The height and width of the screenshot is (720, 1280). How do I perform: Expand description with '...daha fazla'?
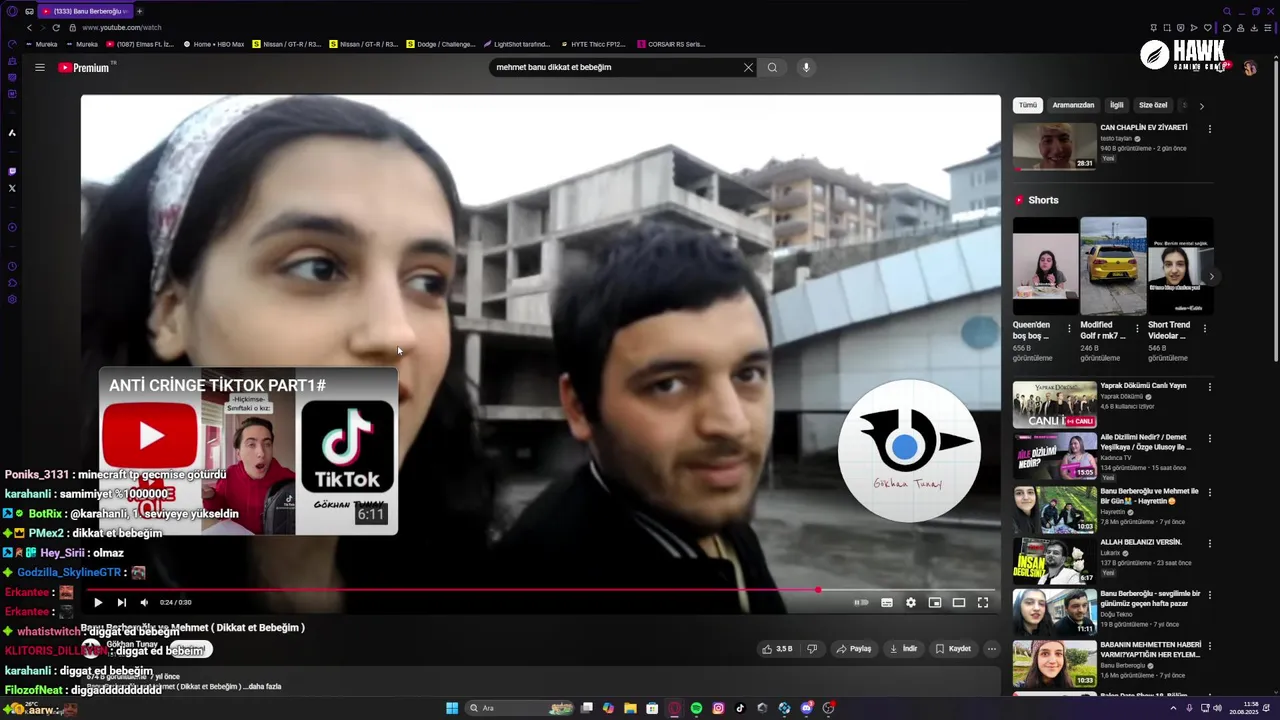(264, 687)
